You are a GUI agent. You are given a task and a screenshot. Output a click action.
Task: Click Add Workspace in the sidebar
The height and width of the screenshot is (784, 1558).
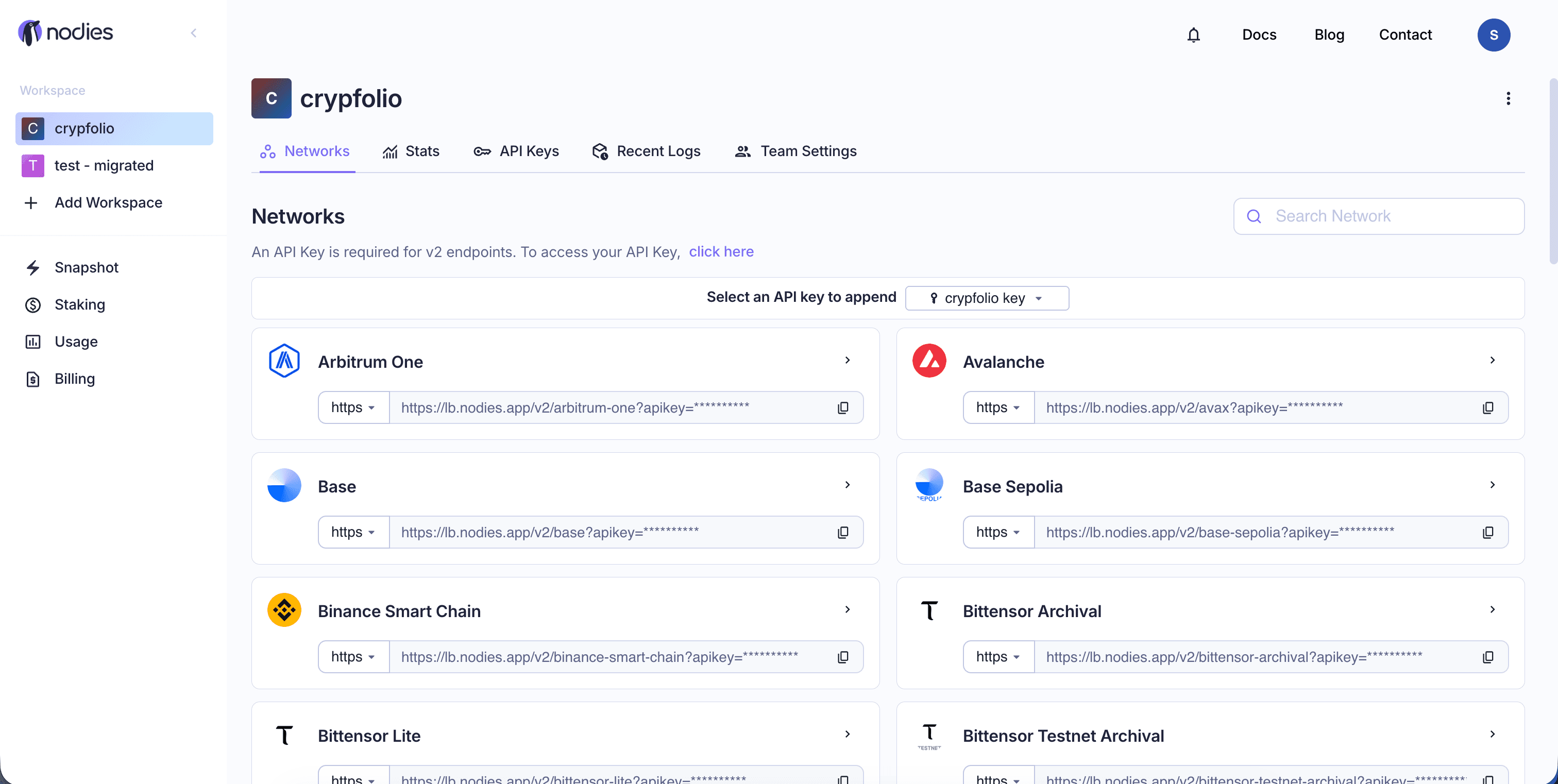tap(108, 202)
